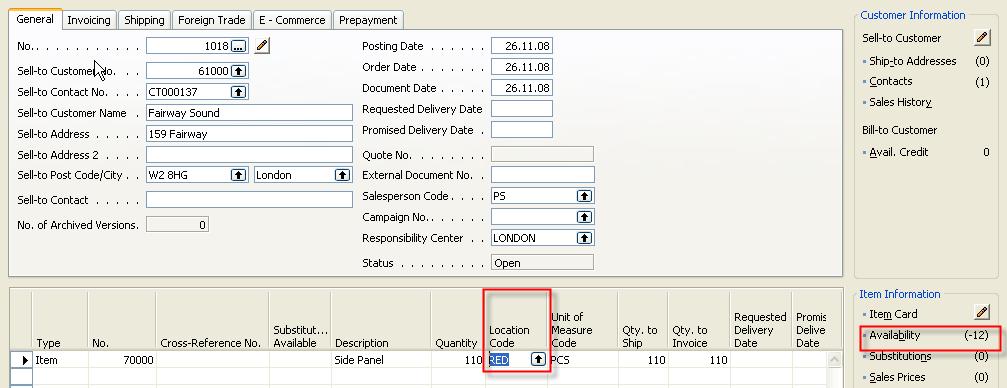Open lookup arrow for Sell-to Contact No.
The width and height of the screenshot is (1007, 388).
tap(238, 92)
